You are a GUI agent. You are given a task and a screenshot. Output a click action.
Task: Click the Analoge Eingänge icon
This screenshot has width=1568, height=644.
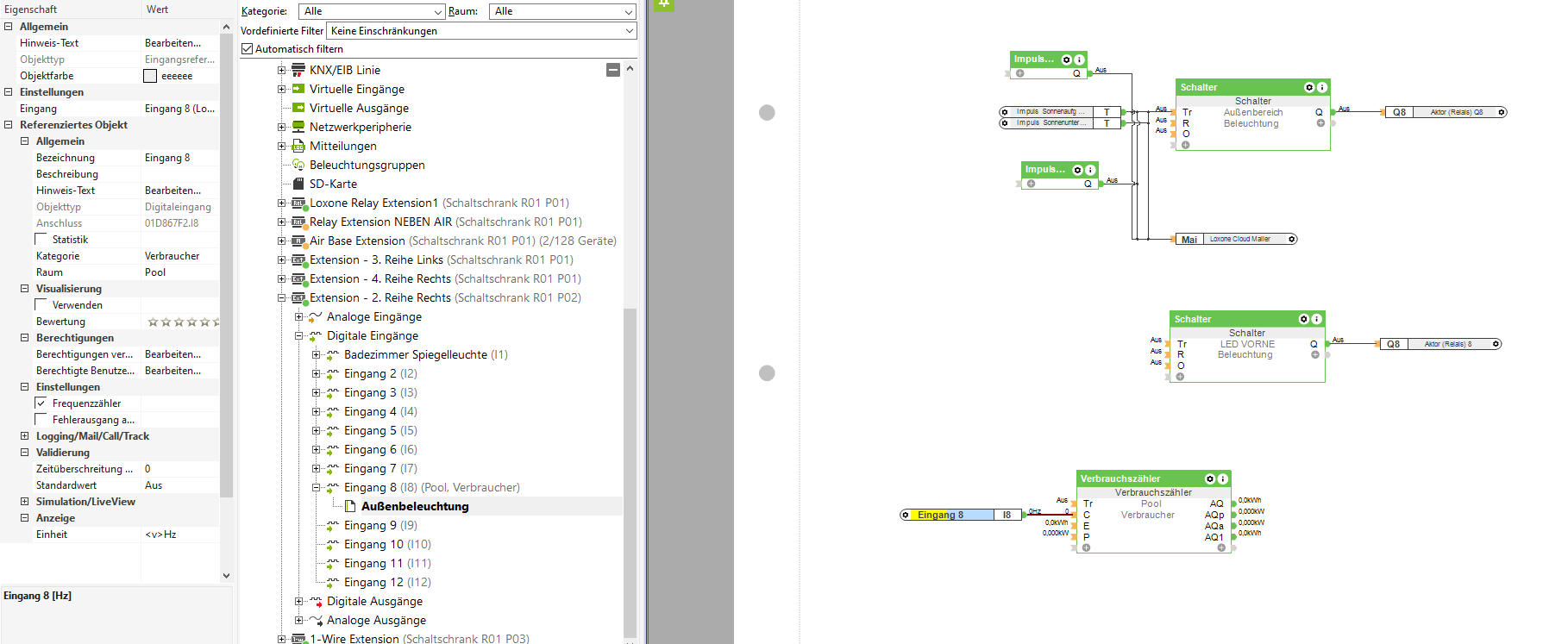(316, 316)
